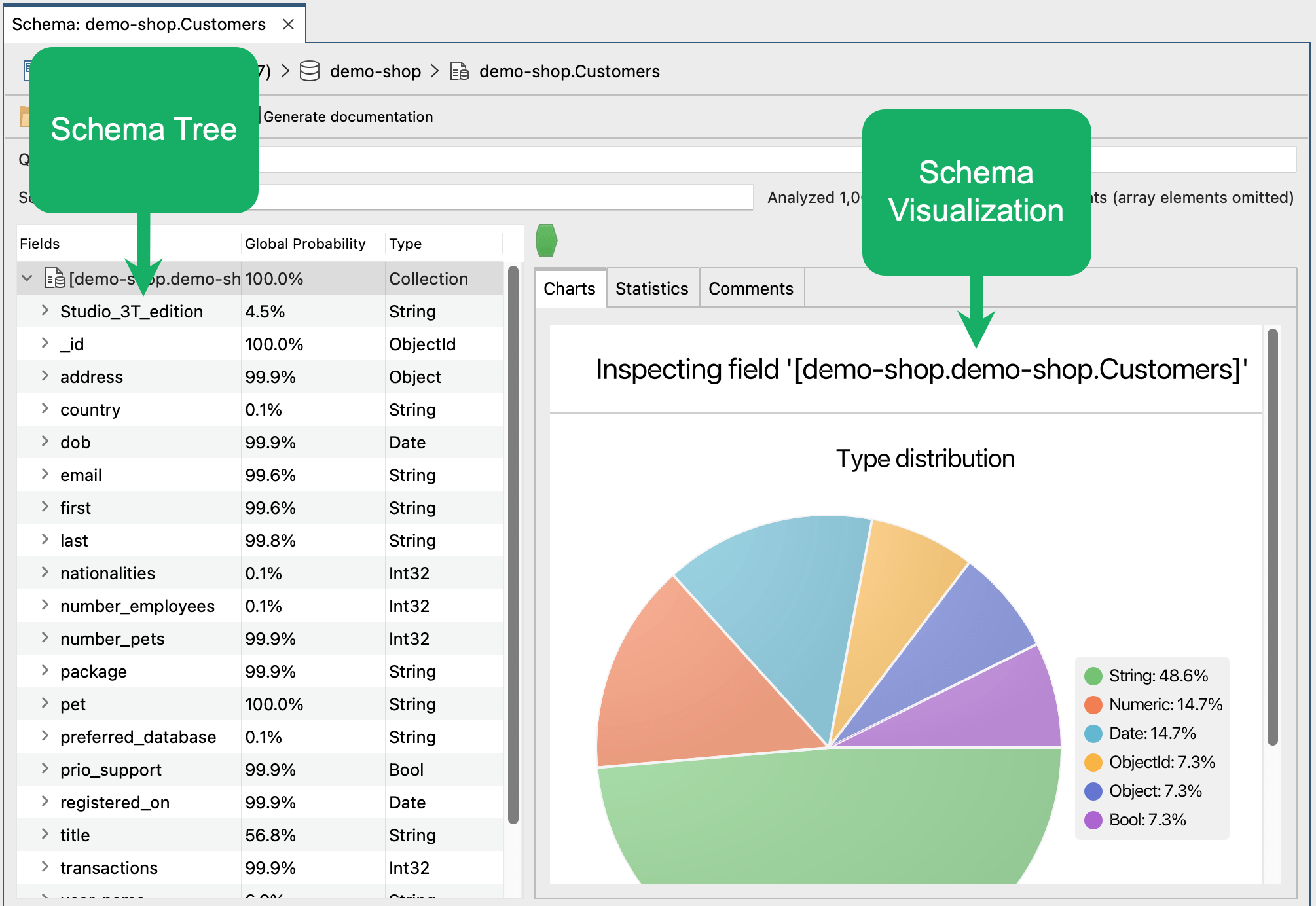Click the green hexagon icon above the Charts tab

pyautogui.click(x=546, y=240)
